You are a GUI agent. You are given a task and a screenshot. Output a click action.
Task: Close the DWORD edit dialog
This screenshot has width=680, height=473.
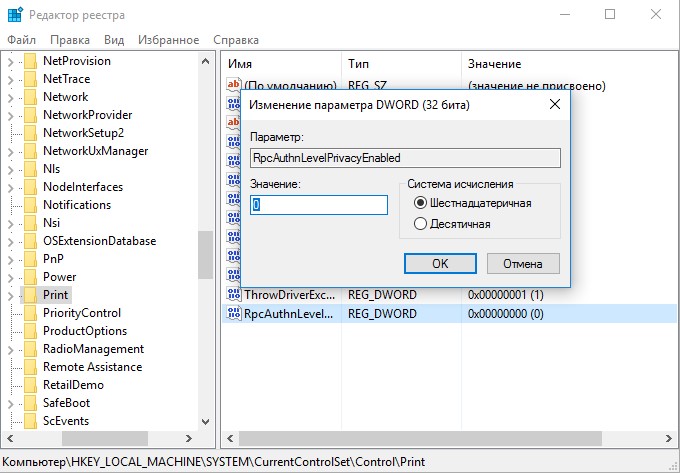[x=555, y=104]
